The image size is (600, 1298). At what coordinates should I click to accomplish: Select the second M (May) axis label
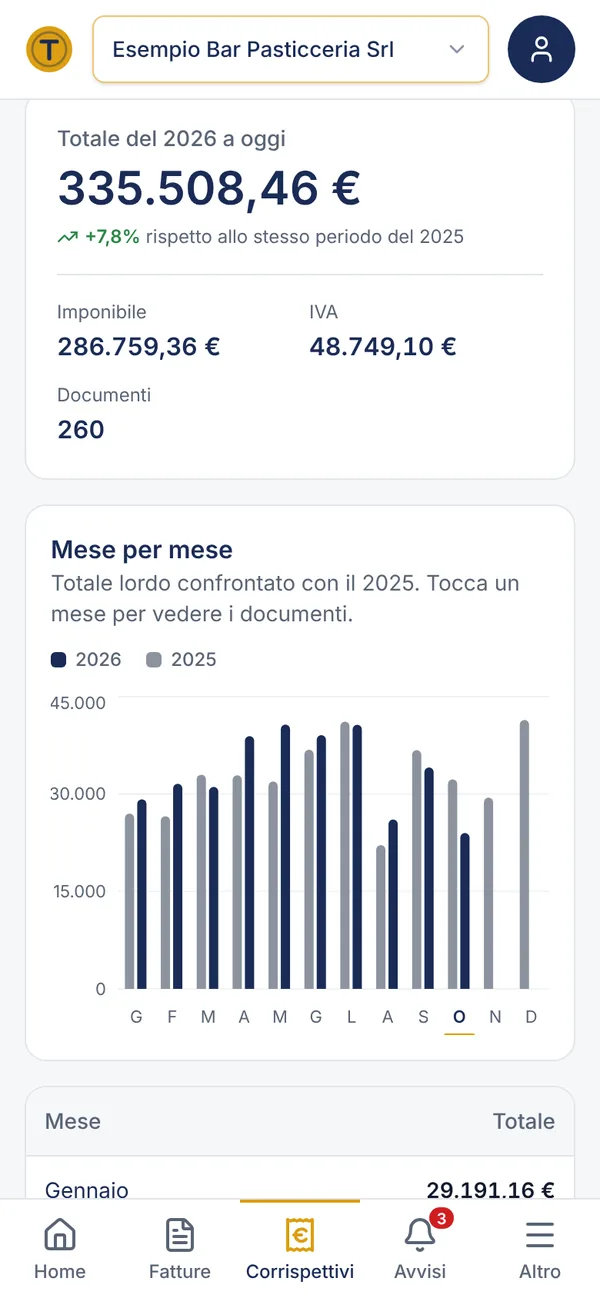[280, 1017]
